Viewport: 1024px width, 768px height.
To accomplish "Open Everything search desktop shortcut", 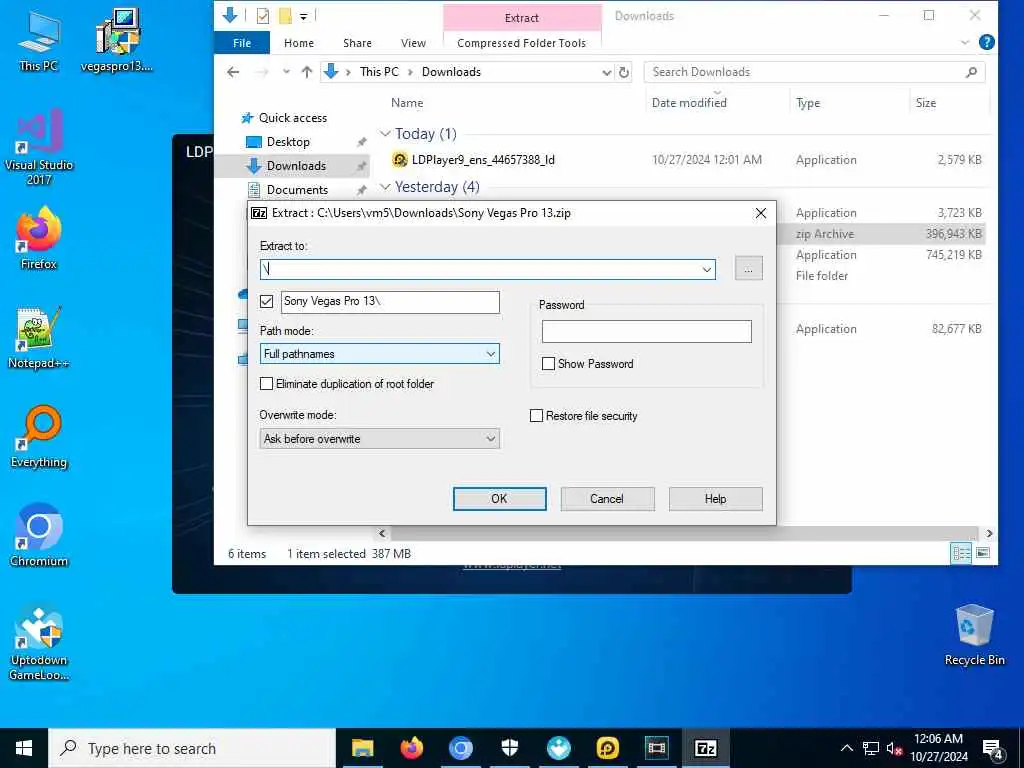I will point(39,437).
